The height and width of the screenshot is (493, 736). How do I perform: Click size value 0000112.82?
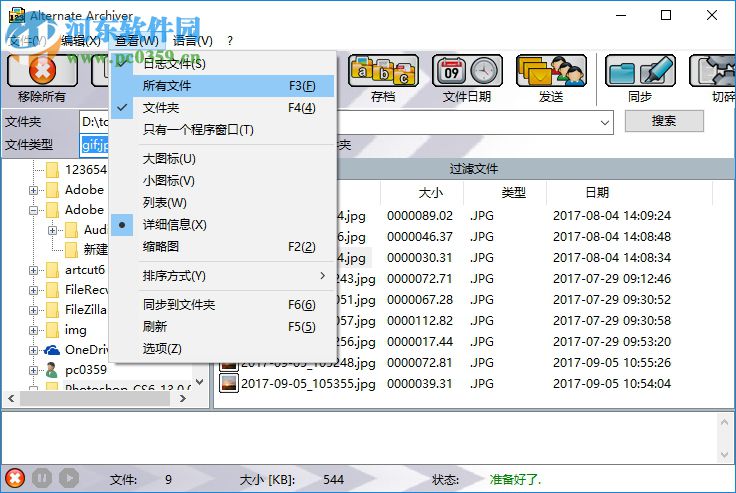point(420,321)
